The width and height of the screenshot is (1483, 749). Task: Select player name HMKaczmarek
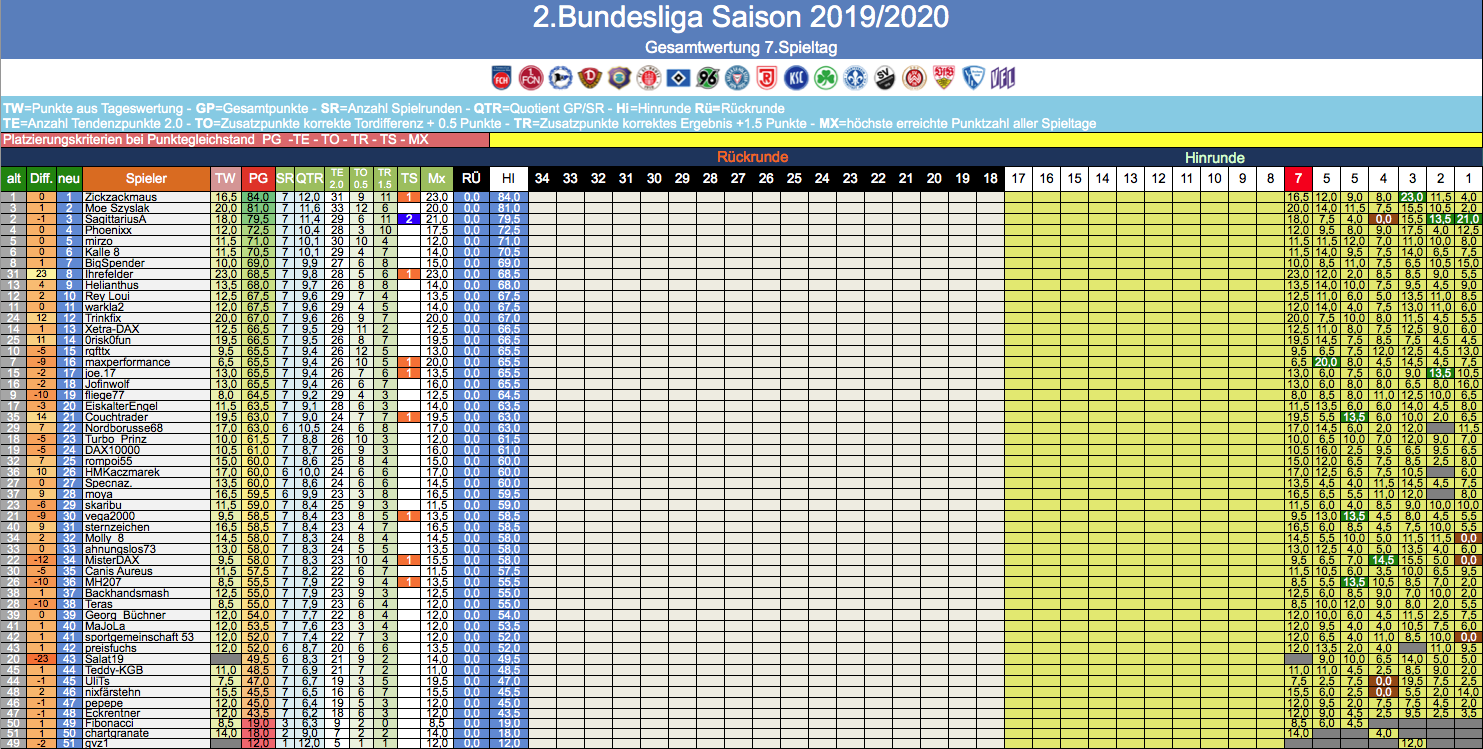click(x=122, y=471)
